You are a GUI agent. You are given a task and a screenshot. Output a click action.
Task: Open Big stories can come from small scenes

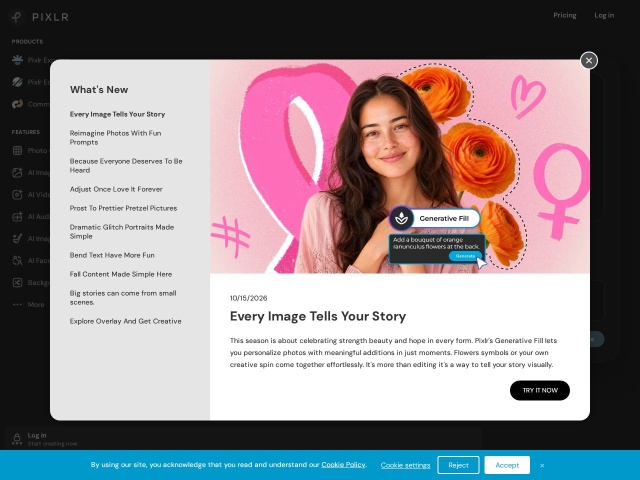coord(123,298)
